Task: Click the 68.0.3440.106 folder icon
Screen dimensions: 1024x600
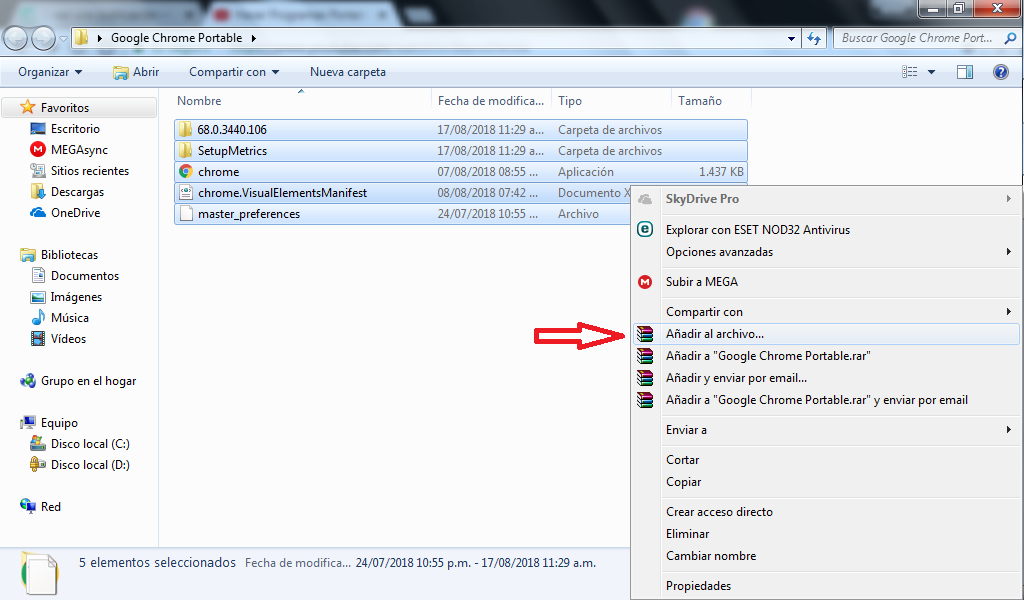Action: (x=185, y=129)
